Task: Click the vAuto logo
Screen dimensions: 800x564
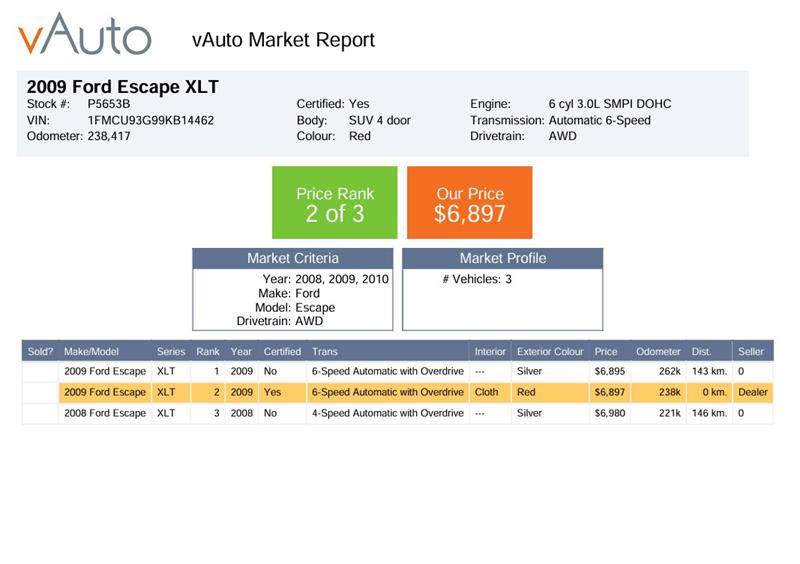Action: point(85,34)
